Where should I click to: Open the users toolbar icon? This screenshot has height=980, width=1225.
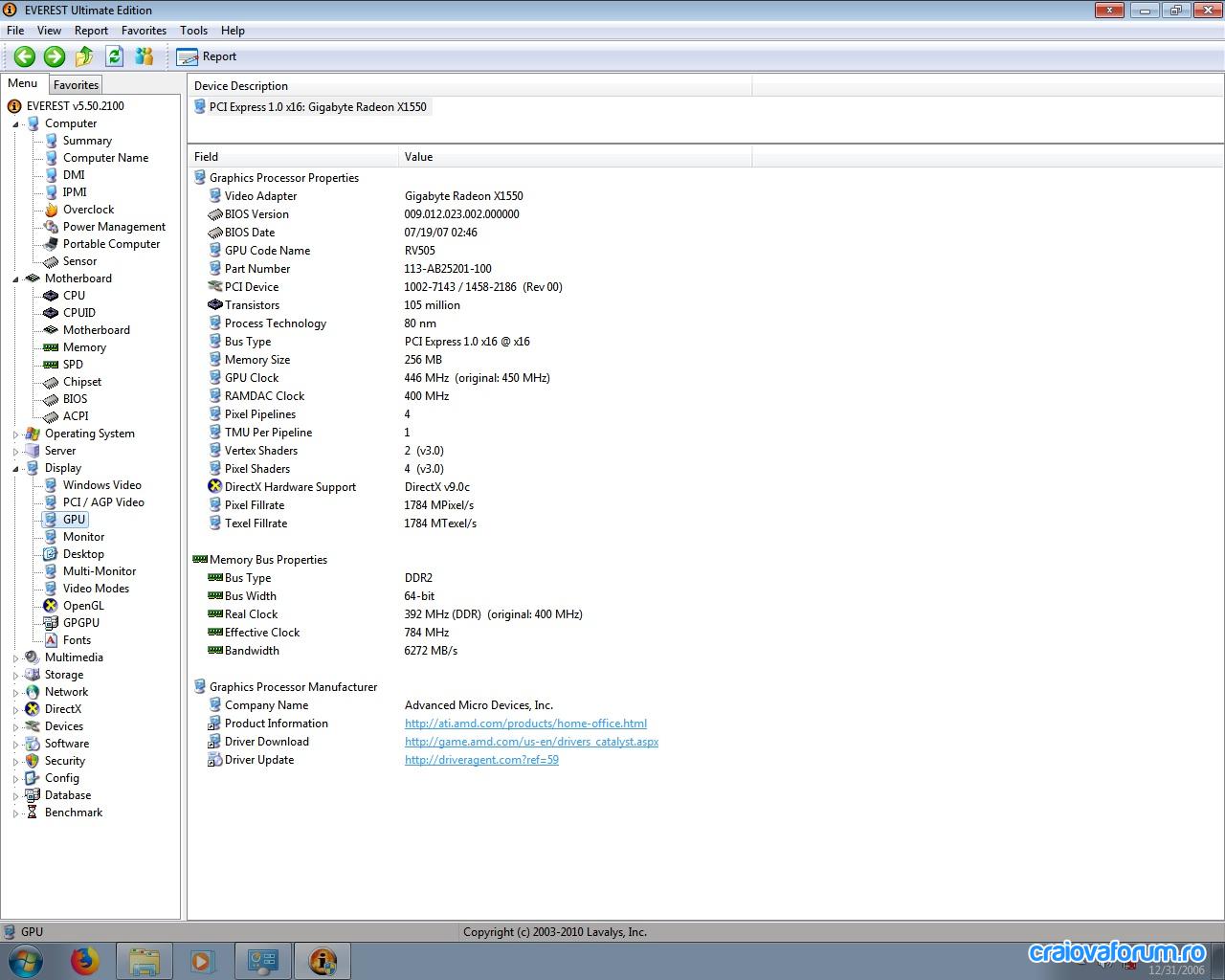145,56
